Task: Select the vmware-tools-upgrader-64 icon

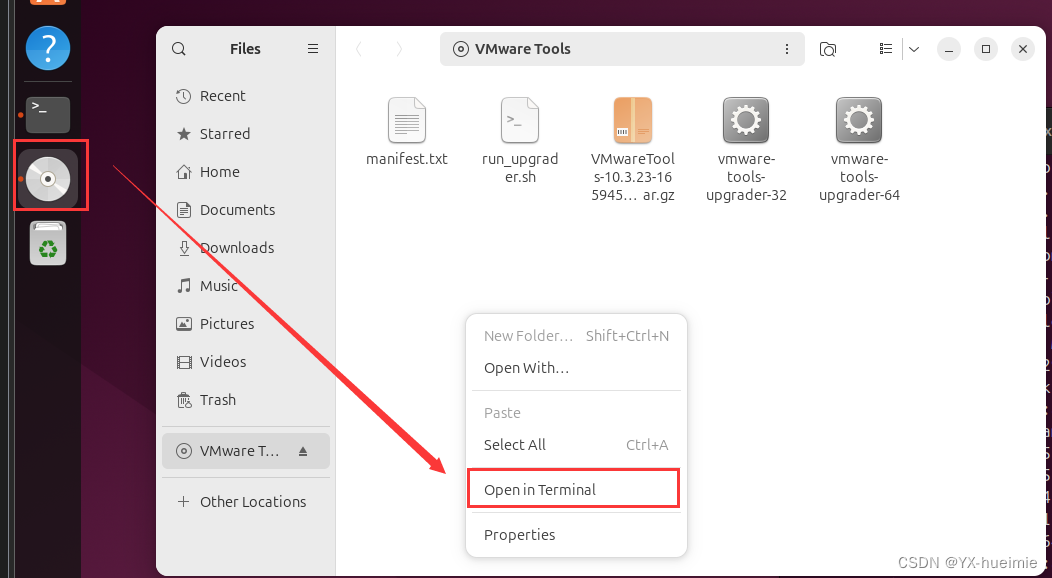Action: click(x=859, y=121)
